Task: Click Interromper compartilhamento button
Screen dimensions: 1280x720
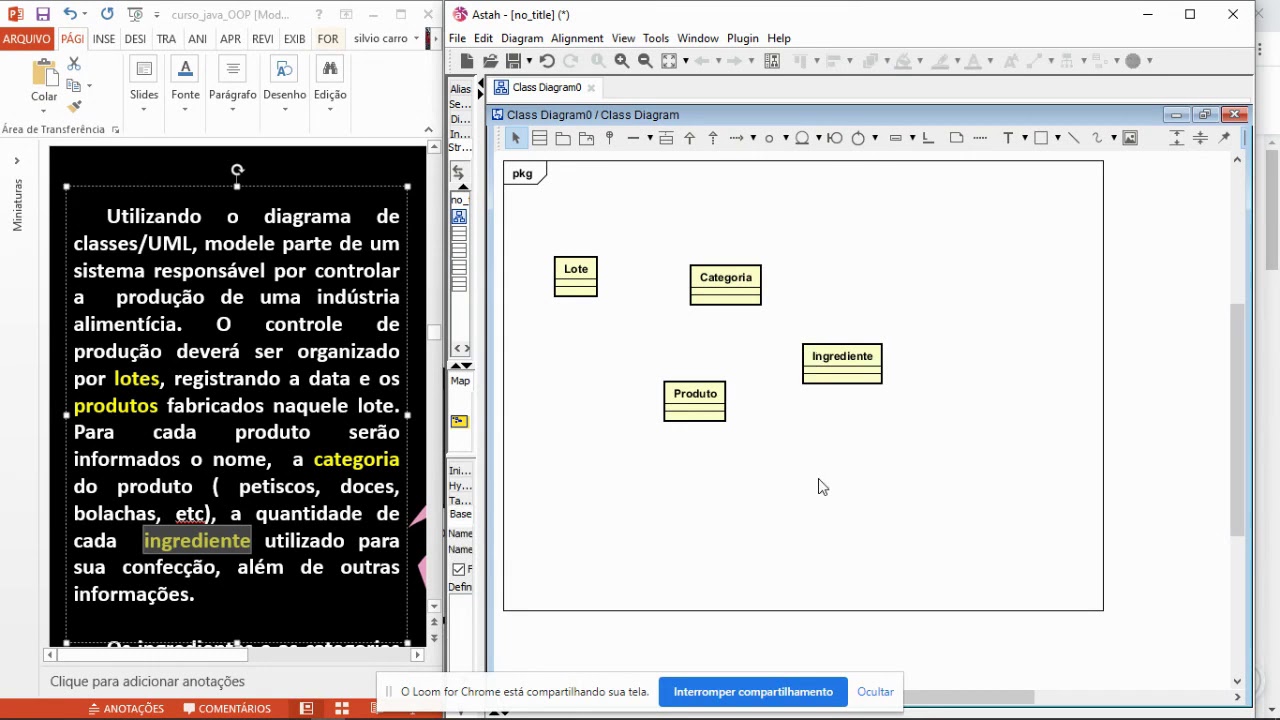Action: [753, 692]
